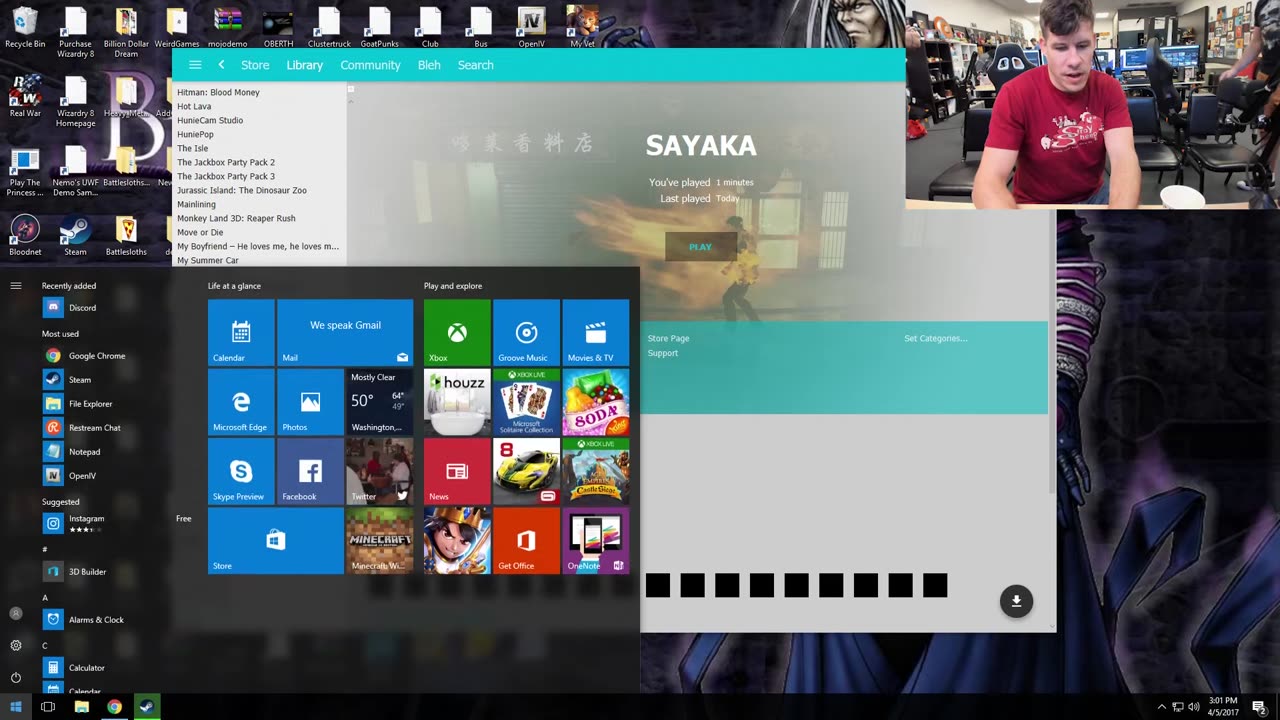Launch Microsoft Solitaire Collection tile
Viewport: 1280px width, 720px height.
526,402
